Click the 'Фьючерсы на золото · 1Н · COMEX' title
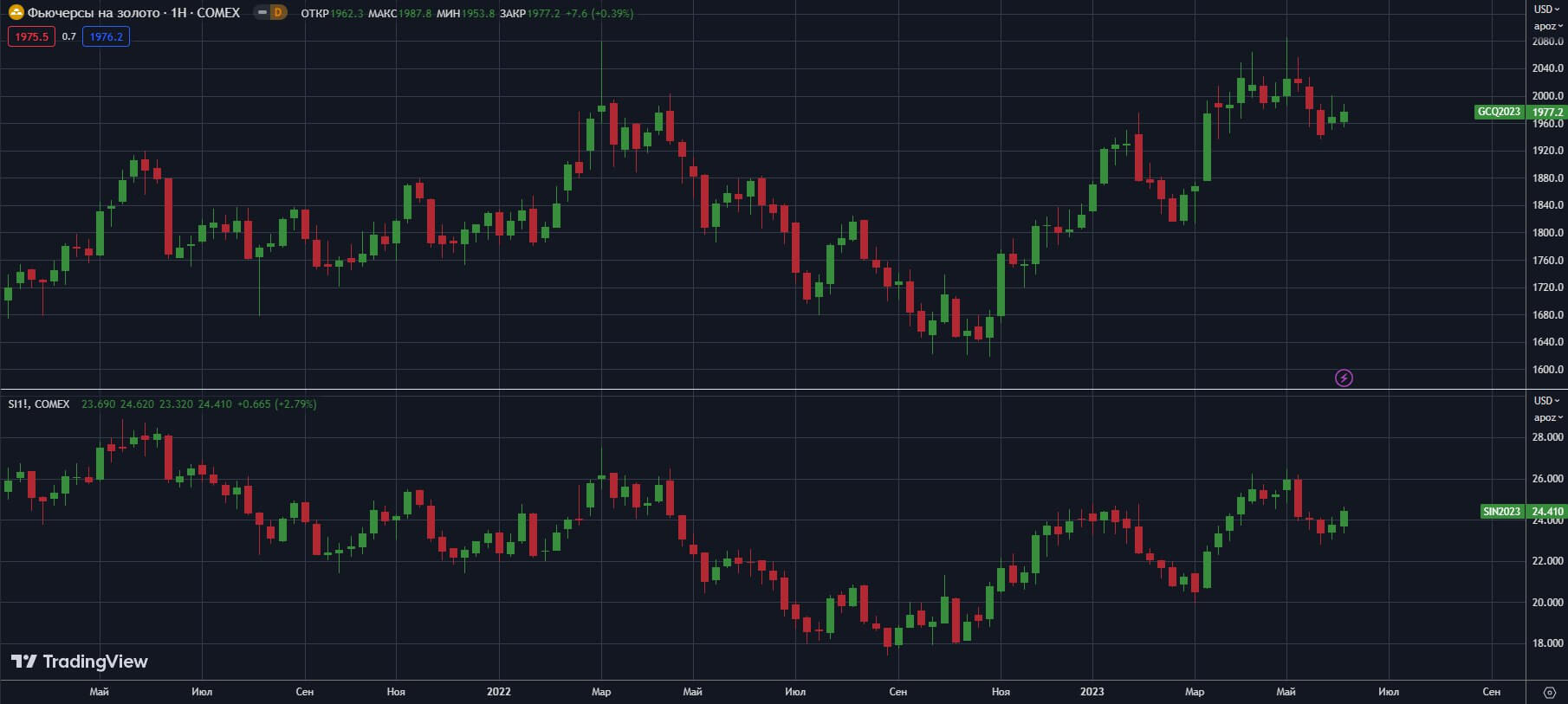 tap(133, 13)
